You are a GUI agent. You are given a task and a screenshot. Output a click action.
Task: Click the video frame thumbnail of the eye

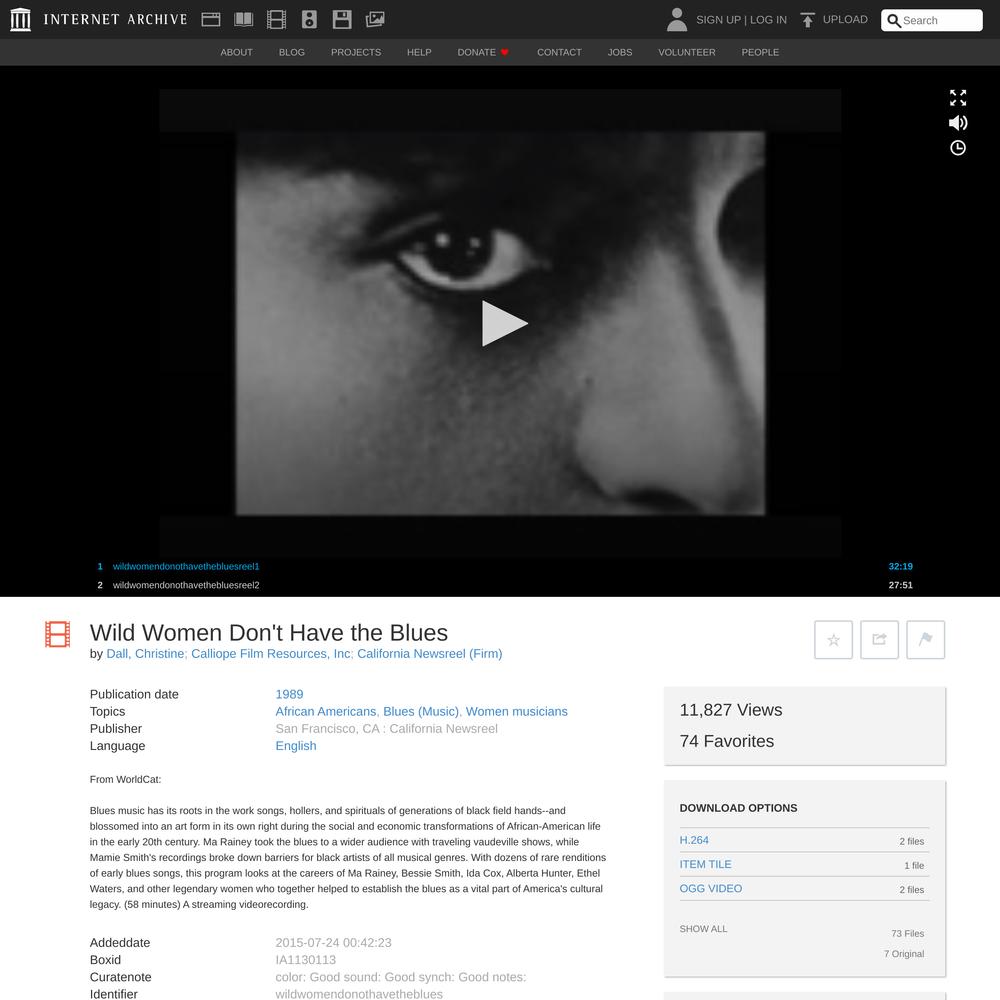(x=500, y=323)
